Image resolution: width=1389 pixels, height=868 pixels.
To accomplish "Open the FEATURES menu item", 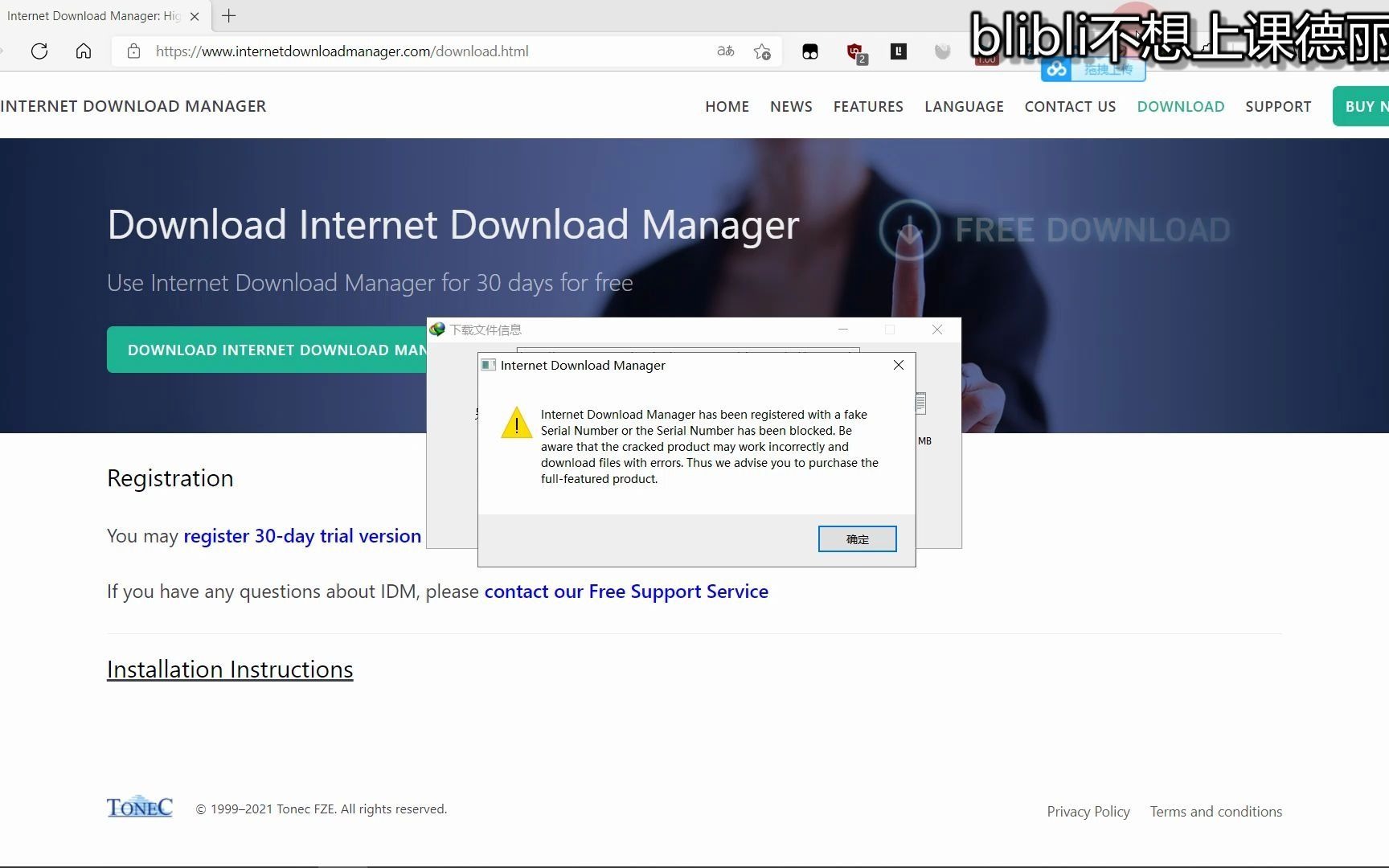I will click(868, 107).
